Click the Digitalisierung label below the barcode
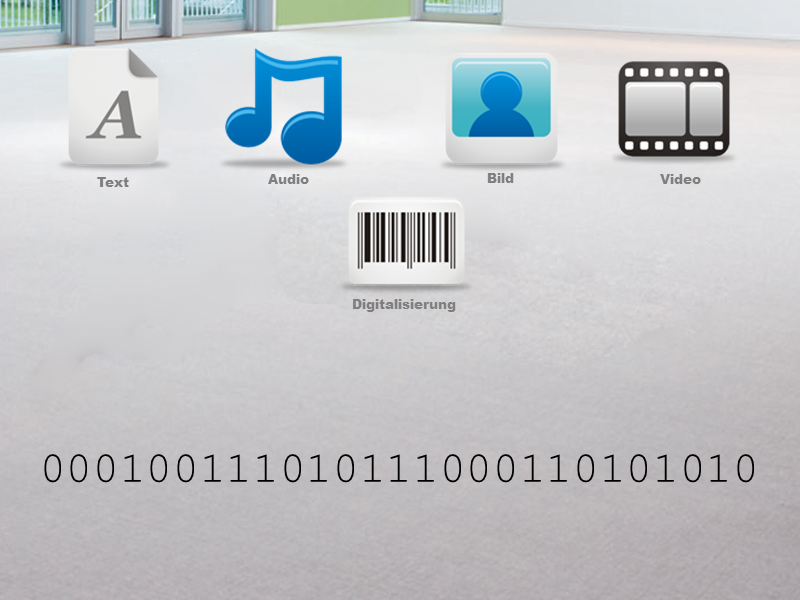This screenshot has height=600, width=800. coord(402,304)
